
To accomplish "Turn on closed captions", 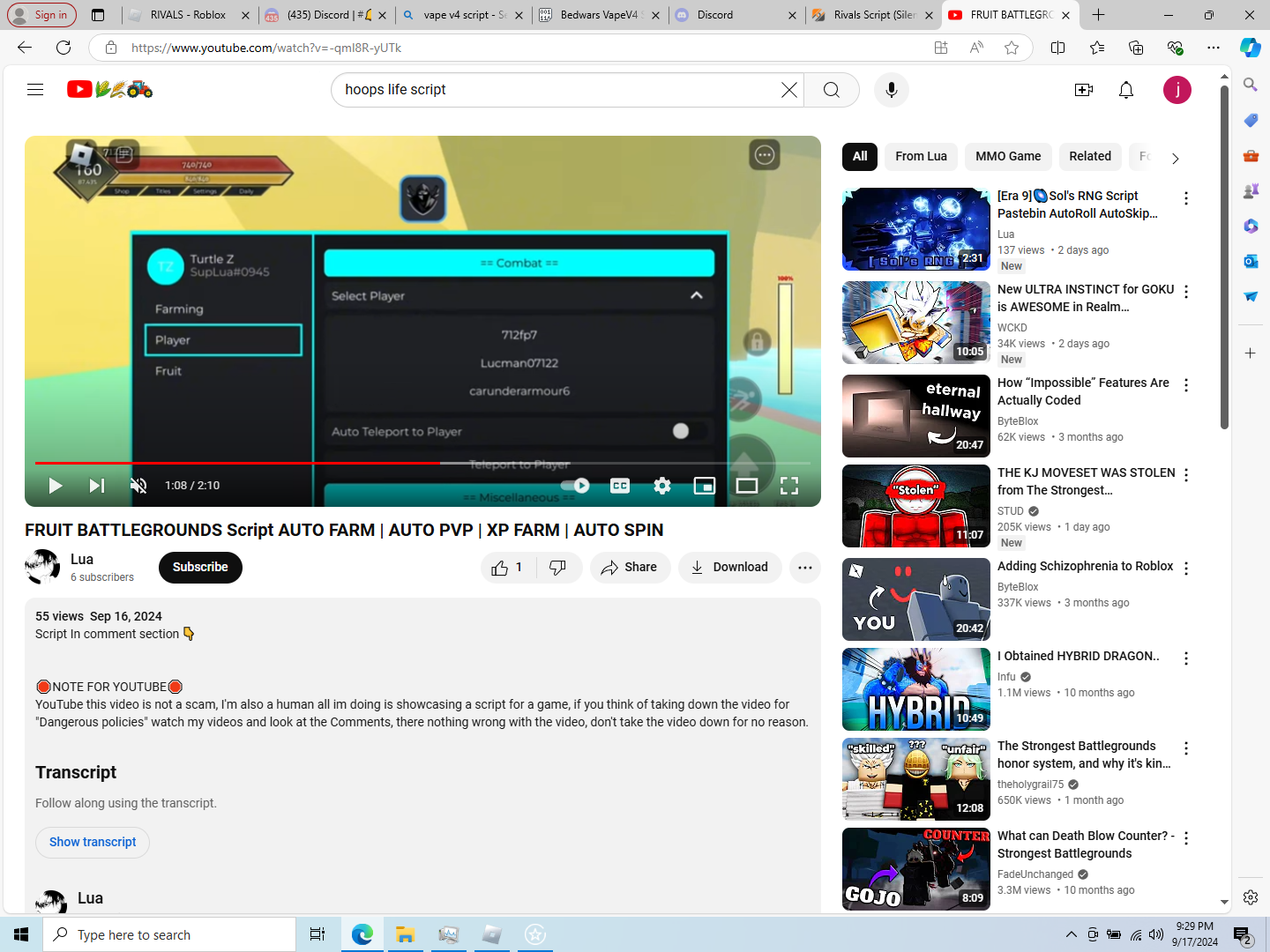I will pos(620,486).
